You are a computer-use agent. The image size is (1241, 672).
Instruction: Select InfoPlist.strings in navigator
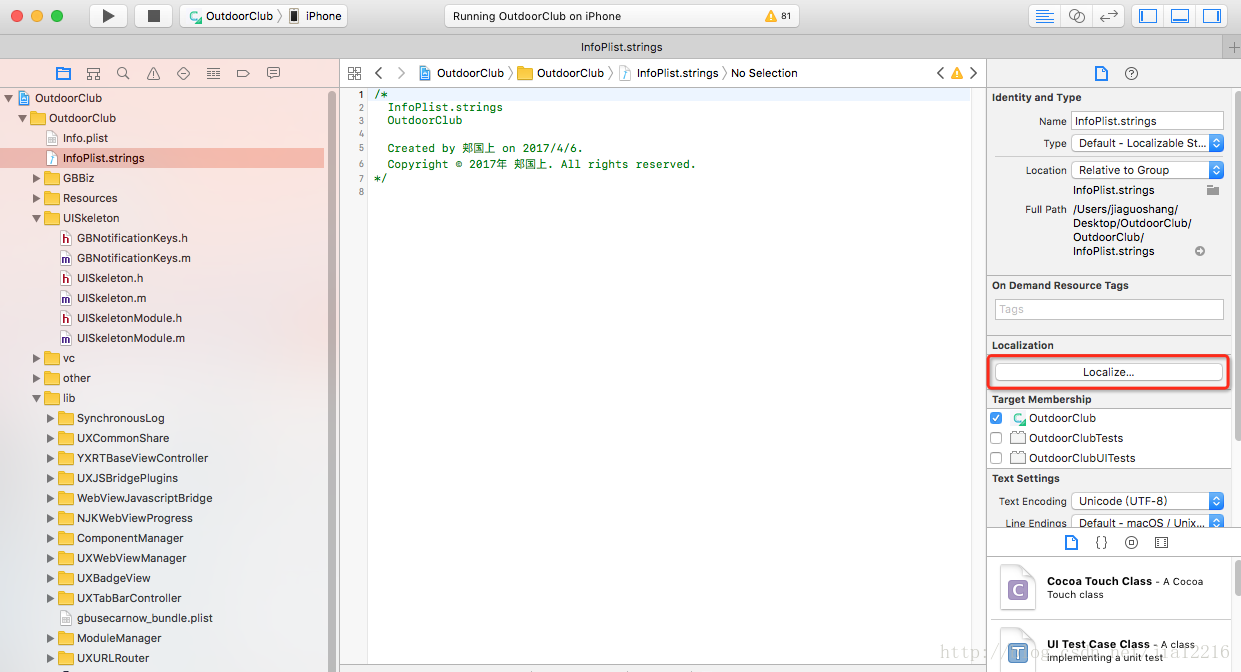point(103,158)
